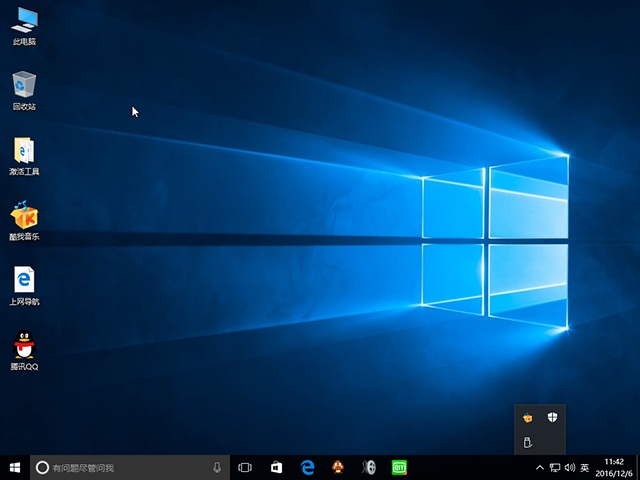Open the 此电脑 desktop icon

pos(24,22)
